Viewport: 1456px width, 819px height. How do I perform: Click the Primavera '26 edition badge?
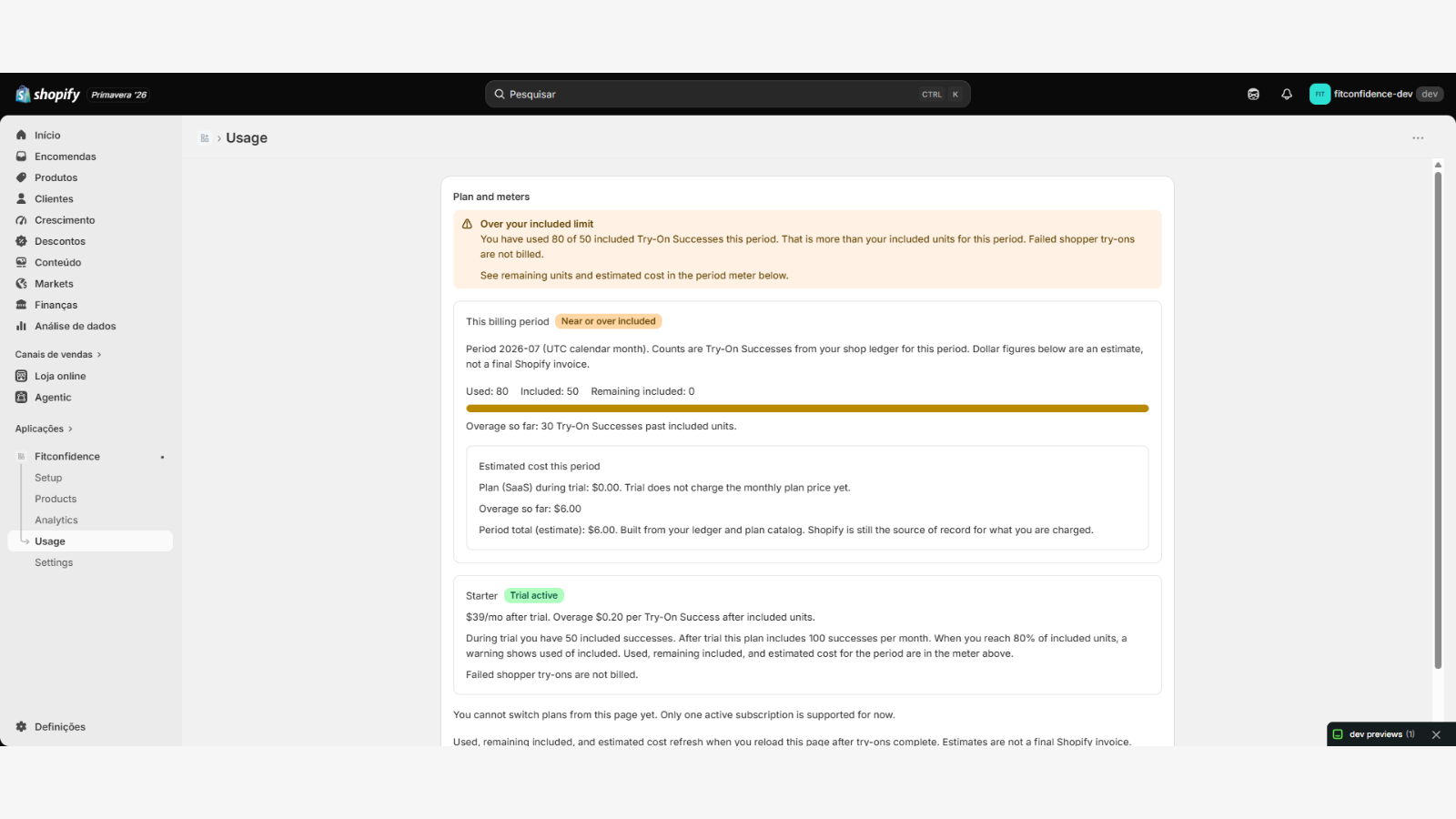click(x=119, y=95)
